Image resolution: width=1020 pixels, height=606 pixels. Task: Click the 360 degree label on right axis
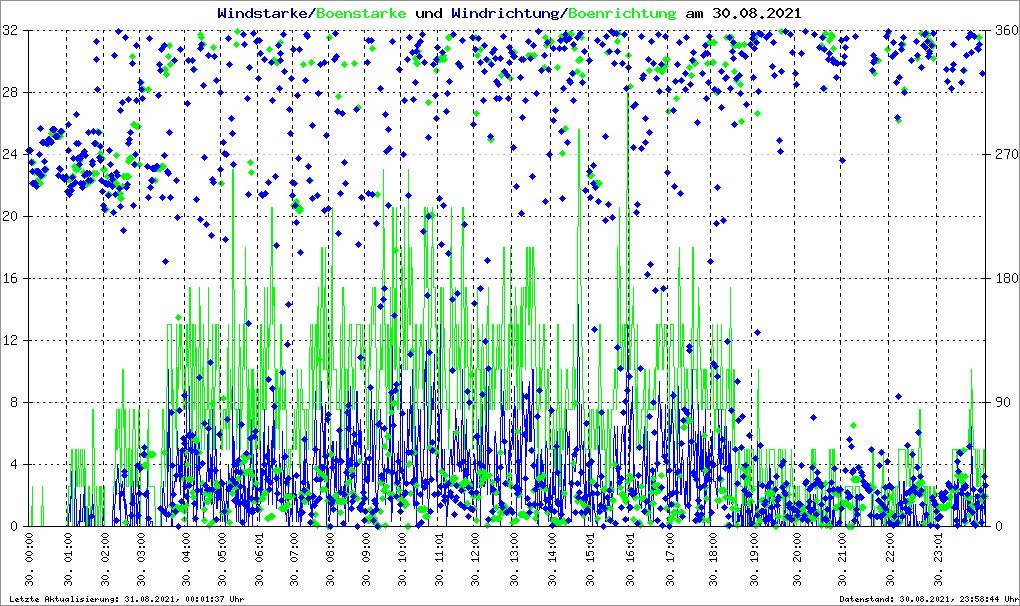[x=1004, y=31]
